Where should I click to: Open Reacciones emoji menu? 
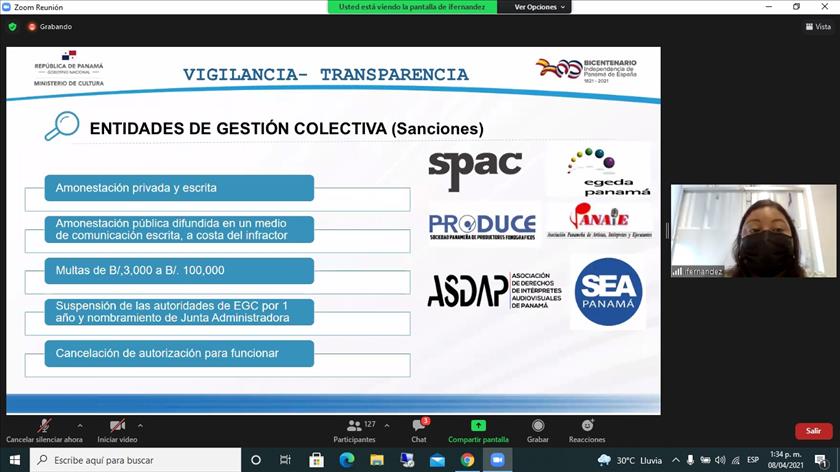click(587, 431)
